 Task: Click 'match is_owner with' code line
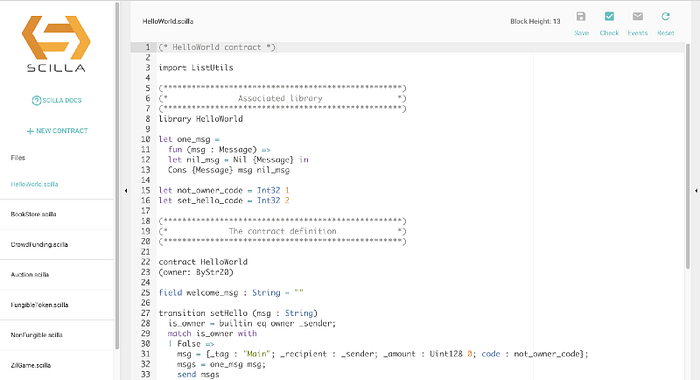coord(212,333)
